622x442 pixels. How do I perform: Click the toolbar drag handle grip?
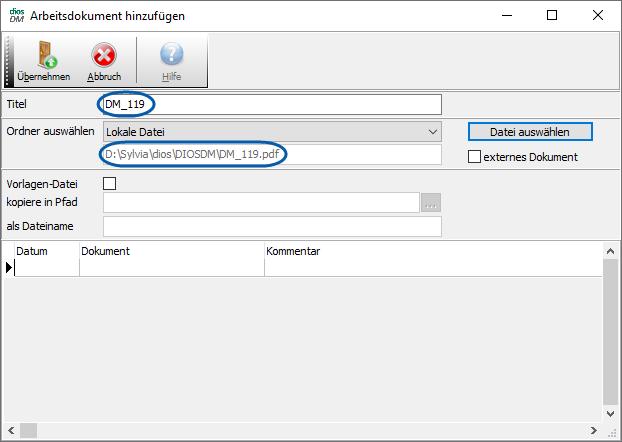point(9,60)
